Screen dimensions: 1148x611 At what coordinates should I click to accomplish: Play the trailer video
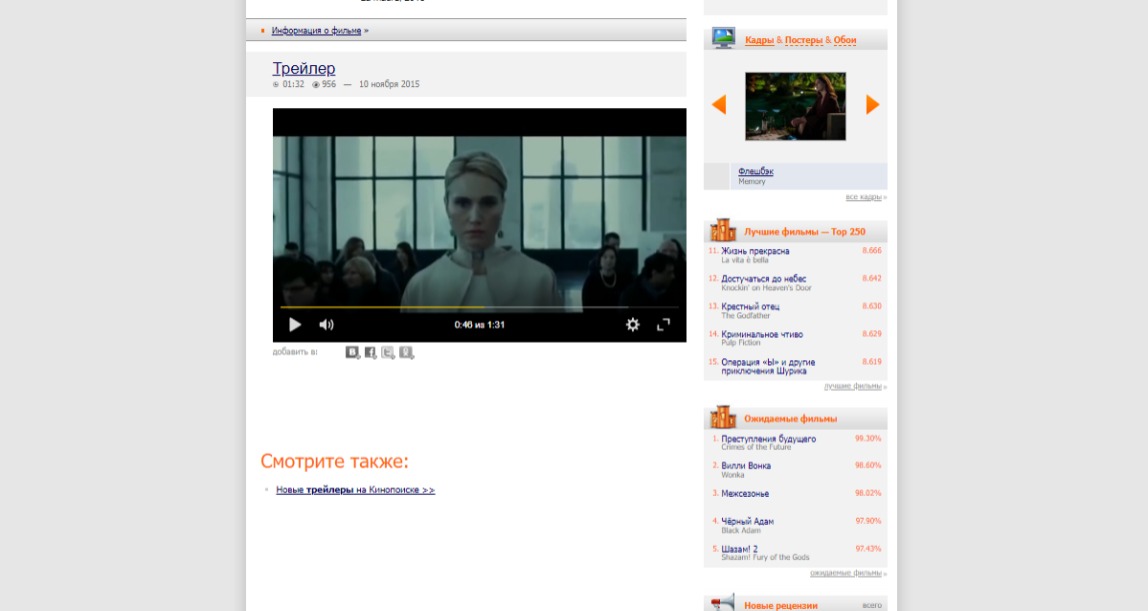click(x=295, y=325)
